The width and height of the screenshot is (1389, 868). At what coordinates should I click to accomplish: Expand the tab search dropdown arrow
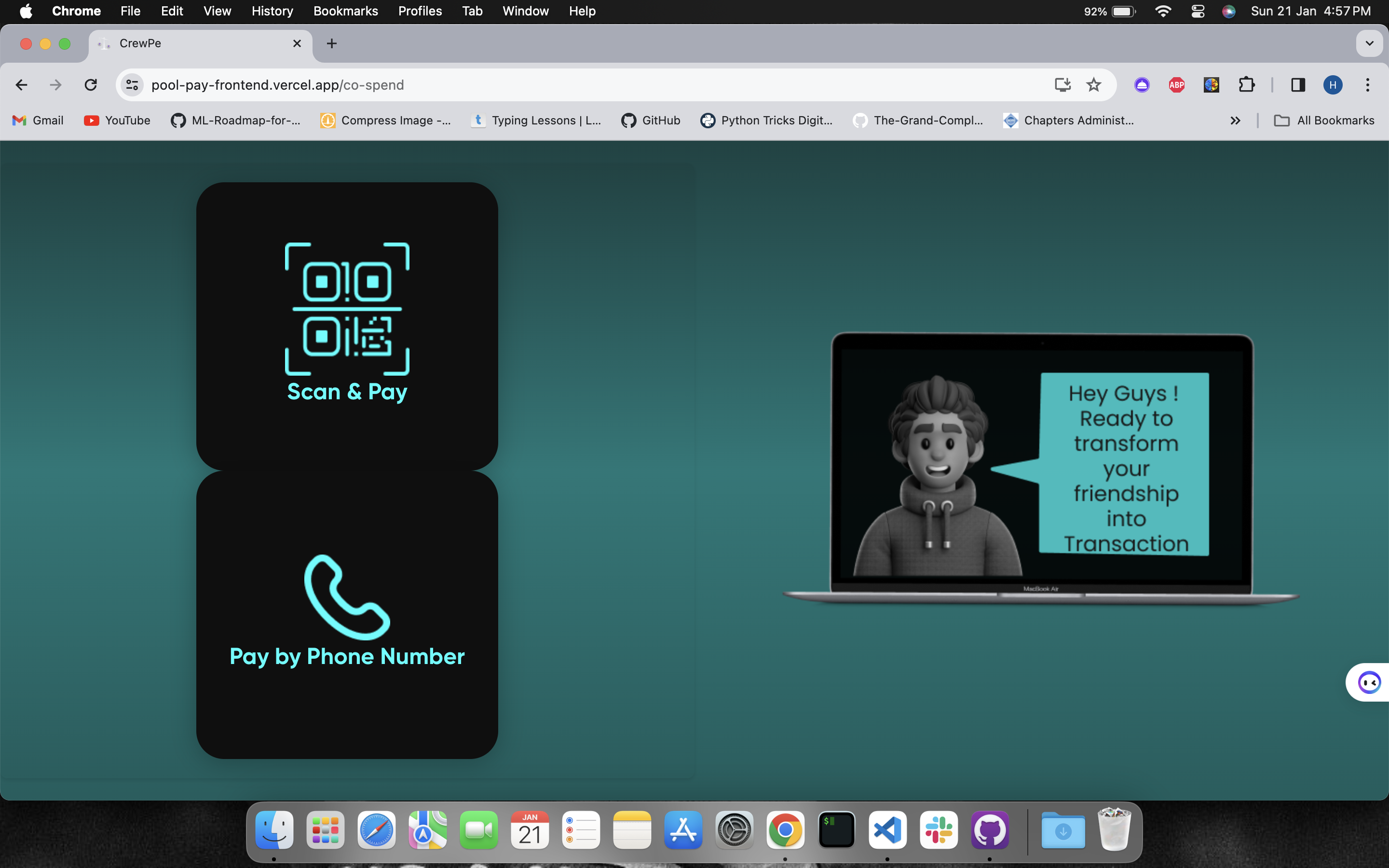tap(1369, 43)
